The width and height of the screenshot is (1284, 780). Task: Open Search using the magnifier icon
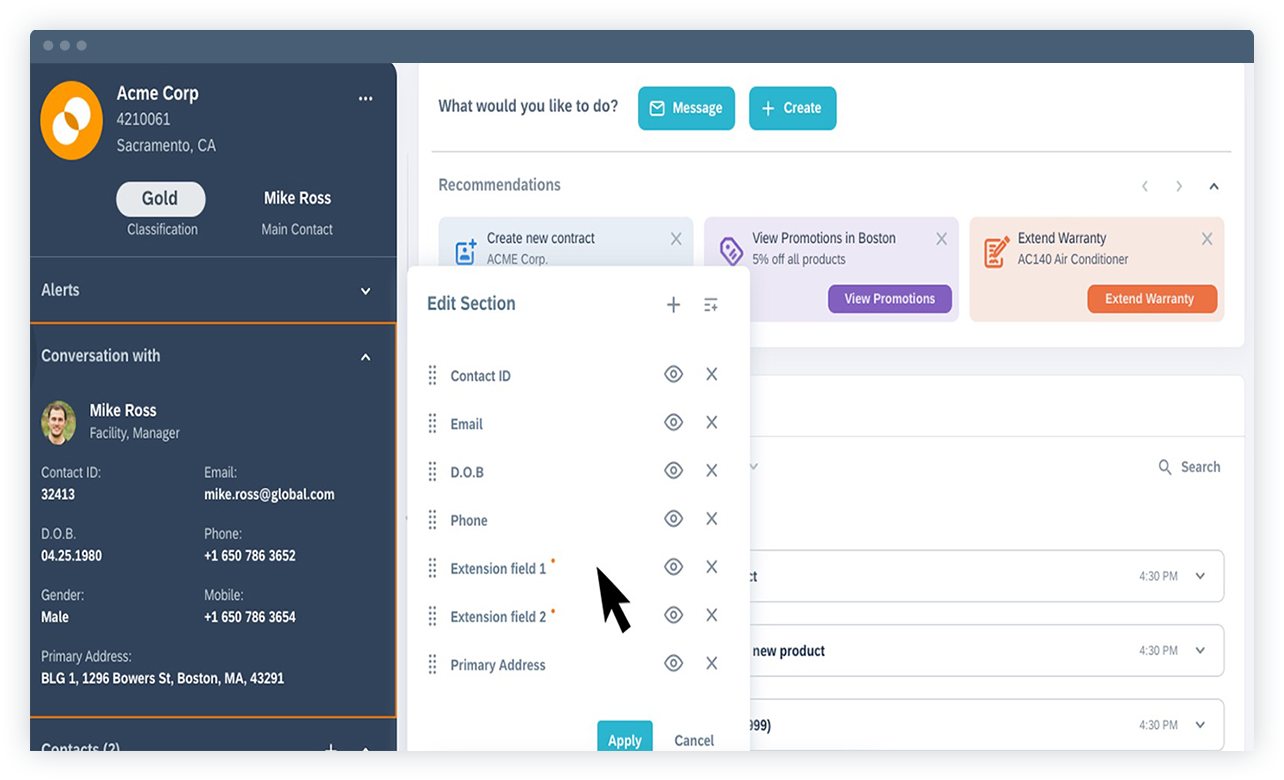[1164, 467]
